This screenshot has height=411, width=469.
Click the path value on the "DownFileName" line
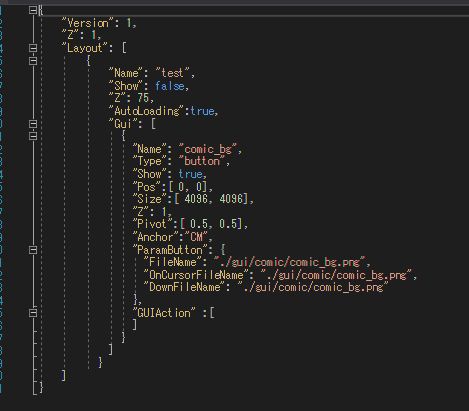pyautogui.click(x=313, y=287)
